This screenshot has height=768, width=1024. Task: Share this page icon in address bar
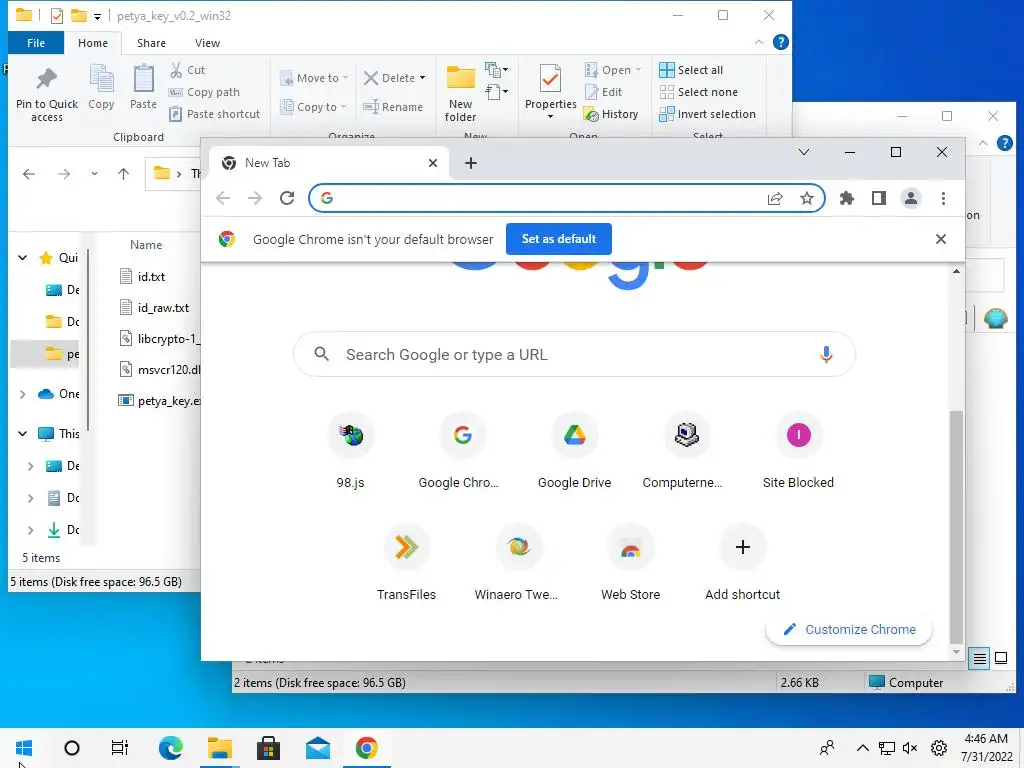pos(775,198)
